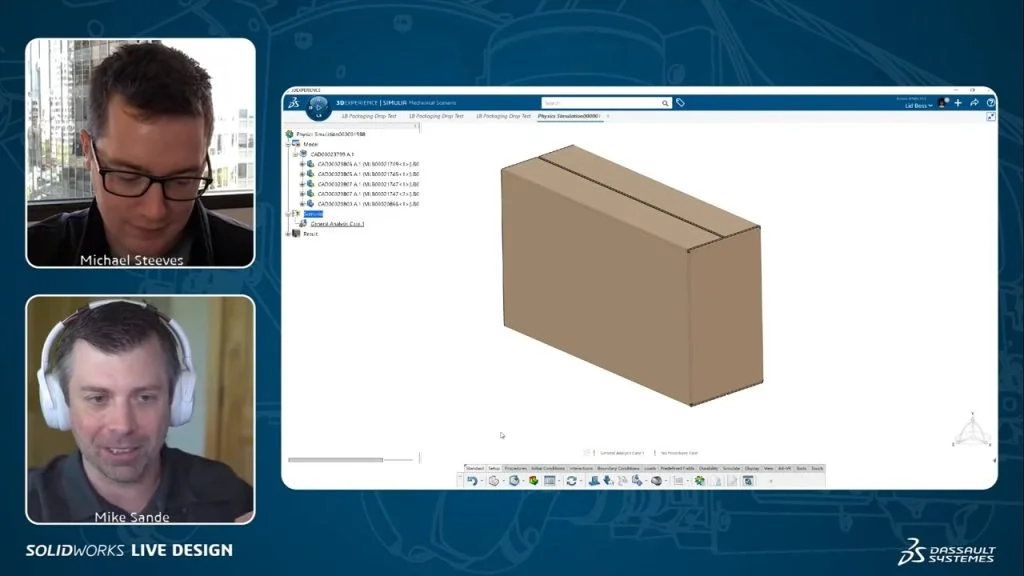Click the cardboard box model in viewport
Viewport: 1024px width, 576px height.
click(632, 275)
